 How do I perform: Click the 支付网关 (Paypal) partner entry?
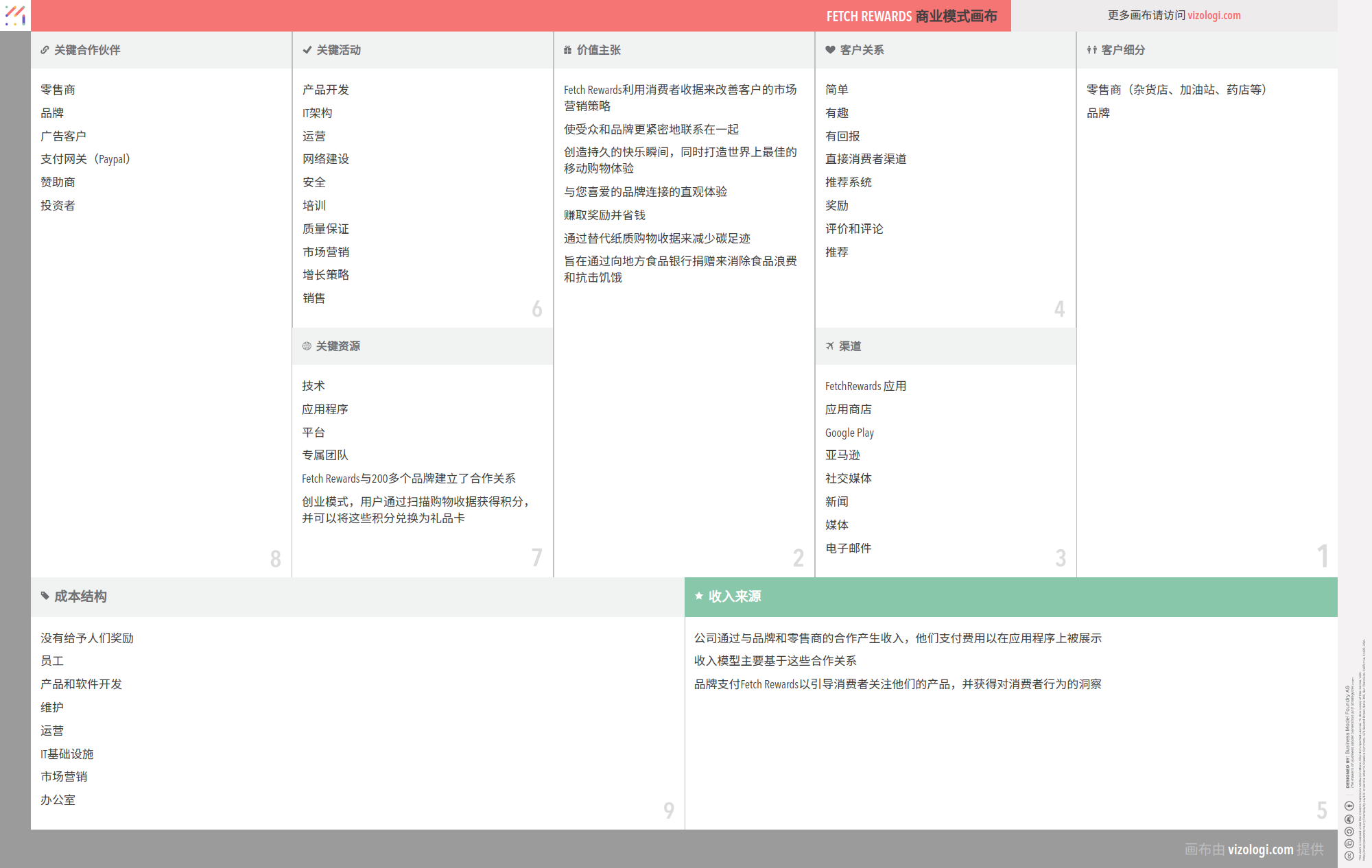pos(85,159)
